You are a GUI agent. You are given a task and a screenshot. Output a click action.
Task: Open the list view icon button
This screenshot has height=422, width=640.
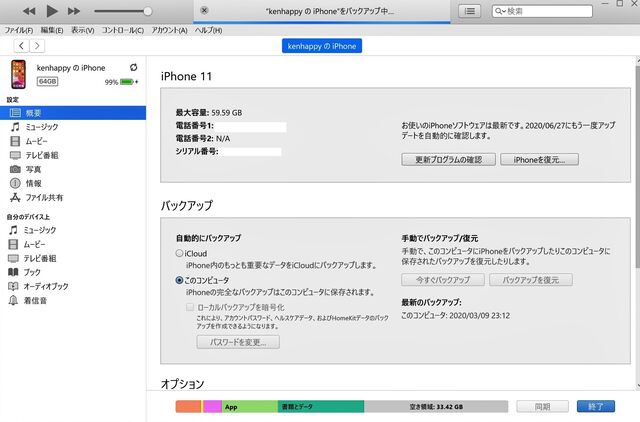470,11
